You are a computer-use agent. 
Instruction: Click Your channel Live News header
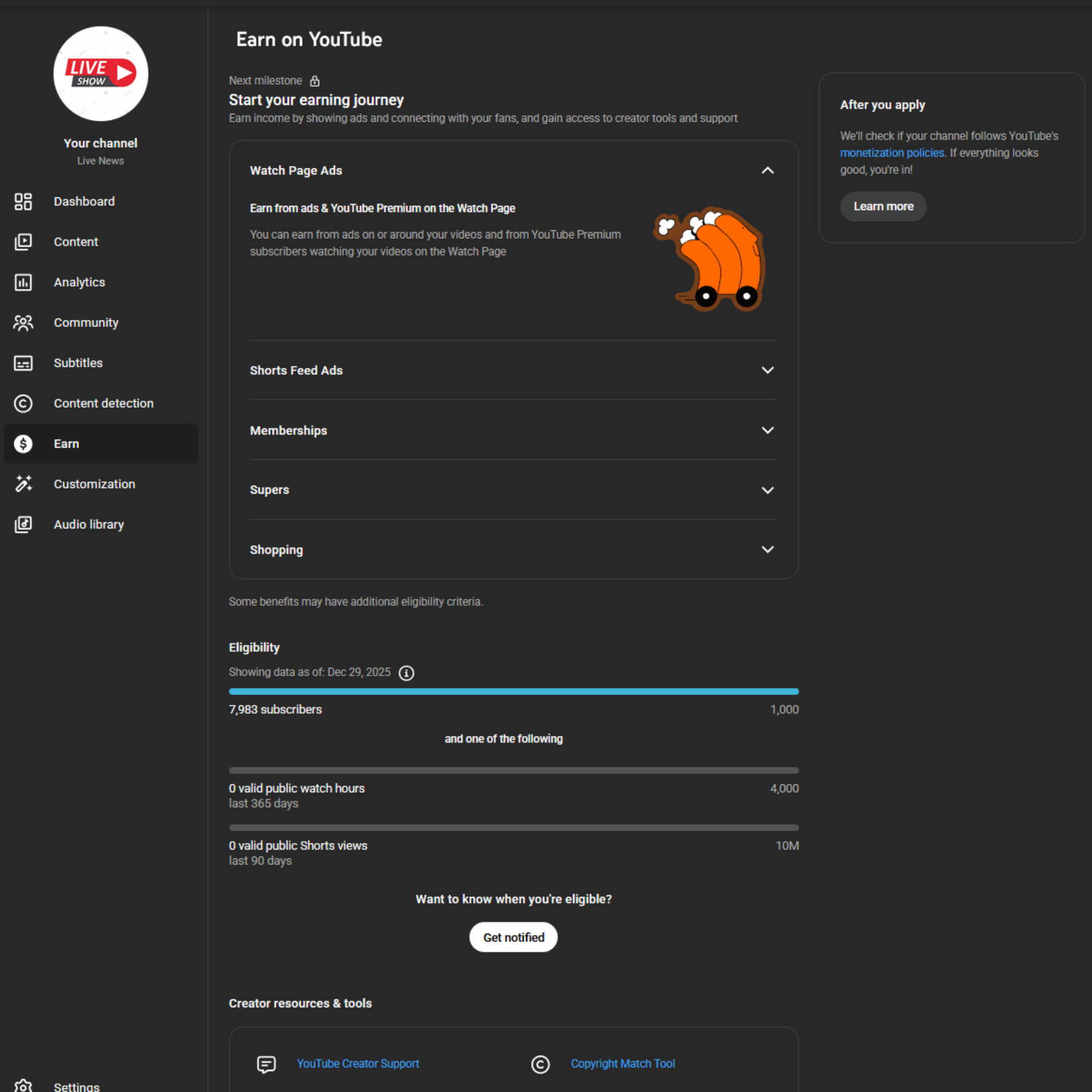point(100,151)
